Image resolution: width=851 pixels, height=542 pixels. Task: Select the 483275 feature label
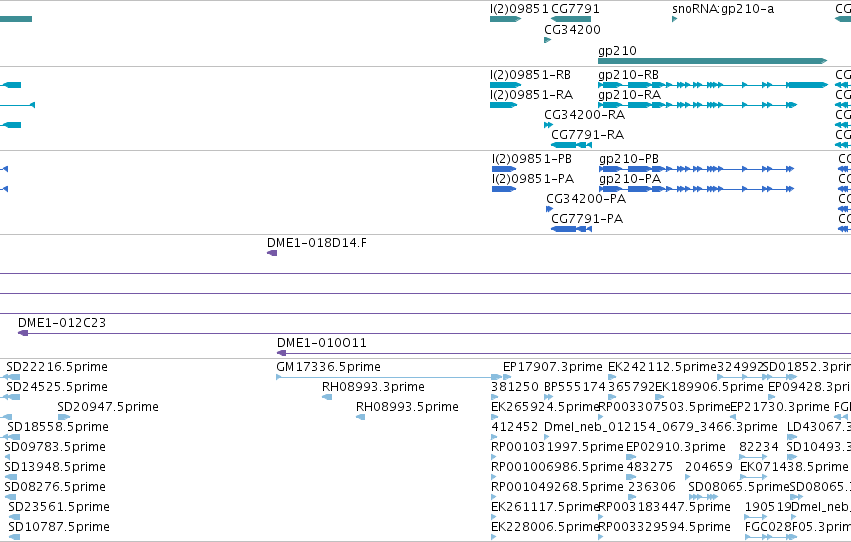pyautogui.click(x=650, y=467)
